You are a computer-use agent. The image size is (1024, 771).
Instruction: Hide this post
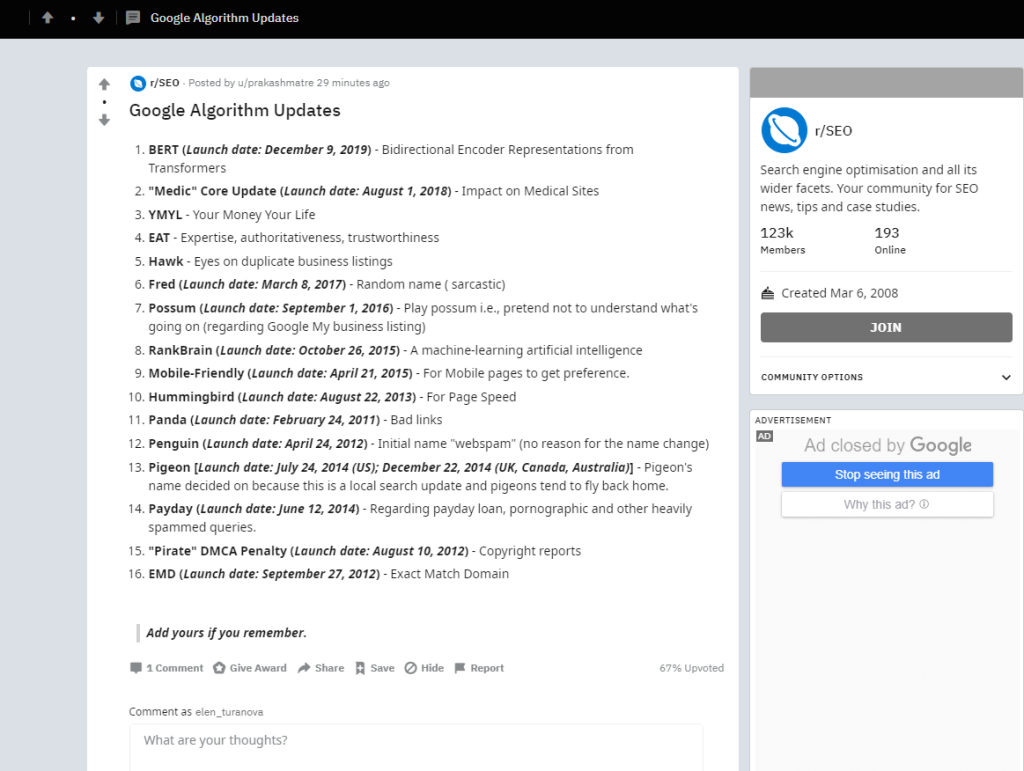pyautogui.click(x=424, y=668)
